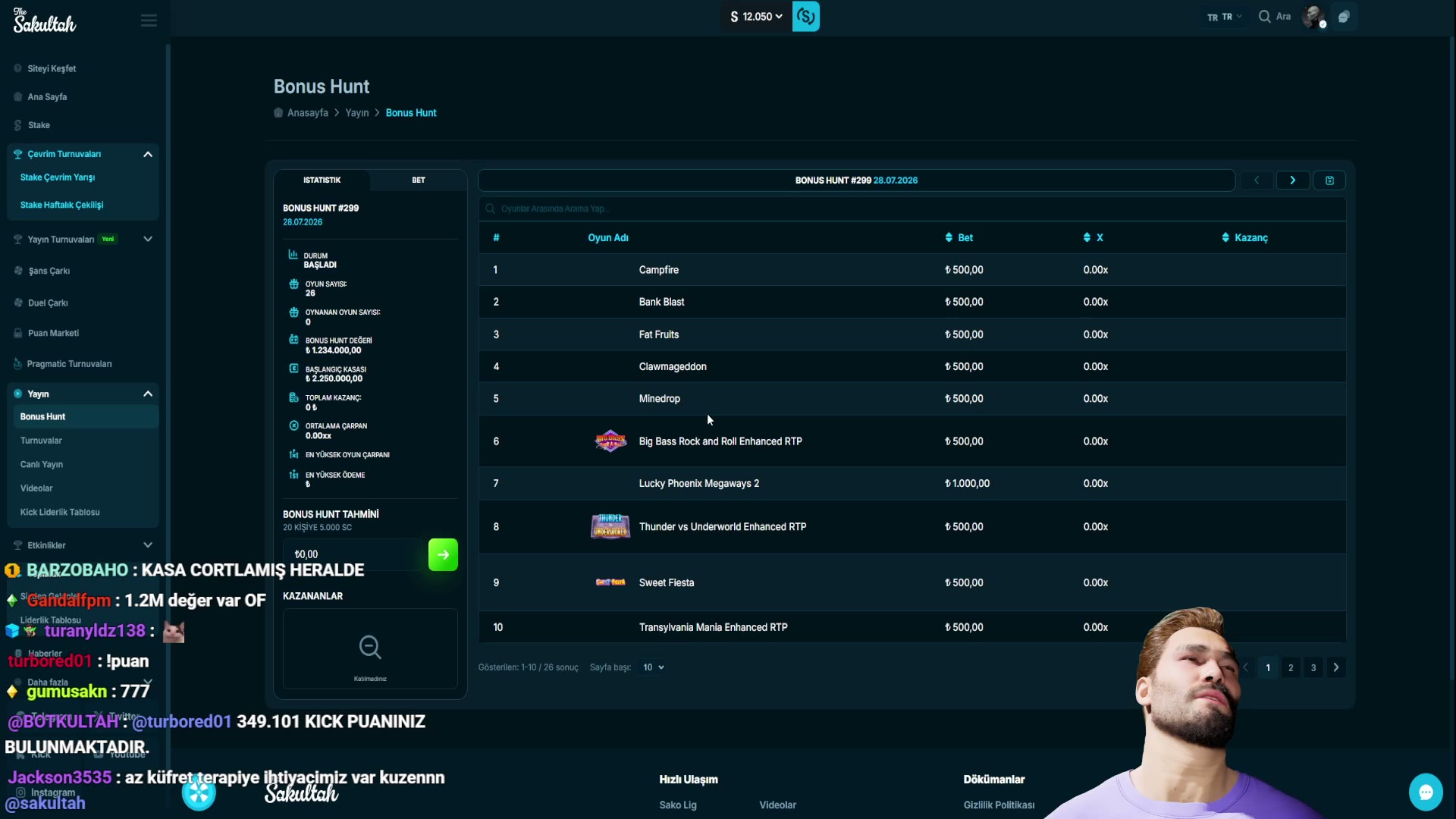Collapse the Çevrim Turnuvaları section
The image size is (1456, 819).
148,154
